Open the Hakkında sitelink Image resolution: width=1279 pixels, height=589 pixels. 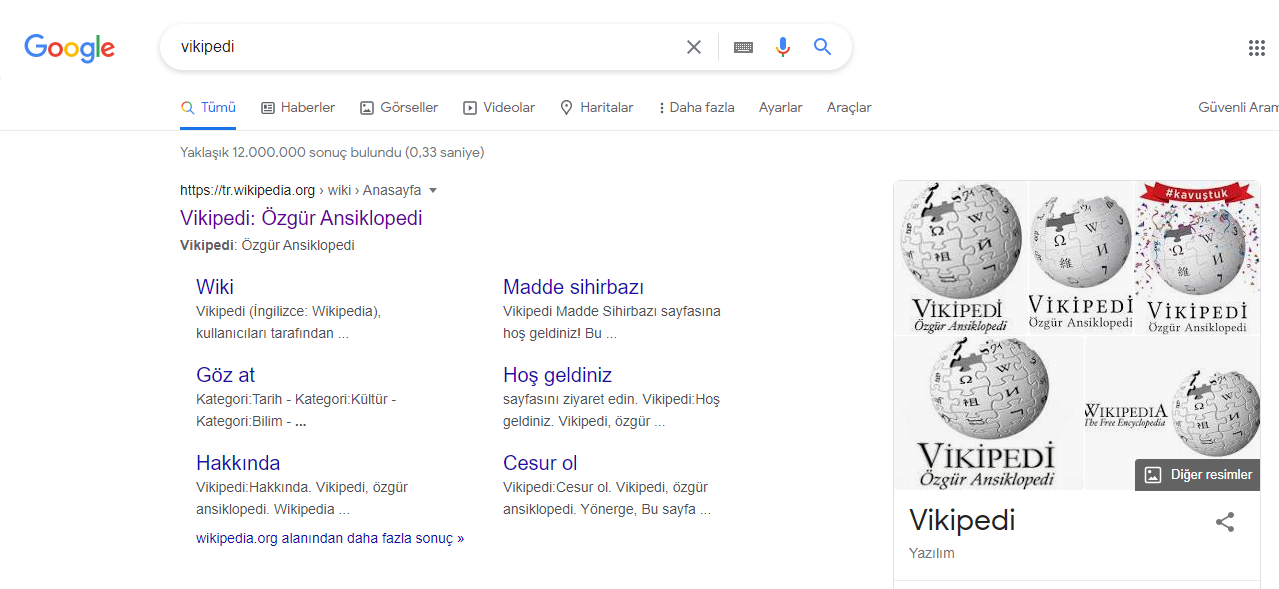tap(238, 463)
